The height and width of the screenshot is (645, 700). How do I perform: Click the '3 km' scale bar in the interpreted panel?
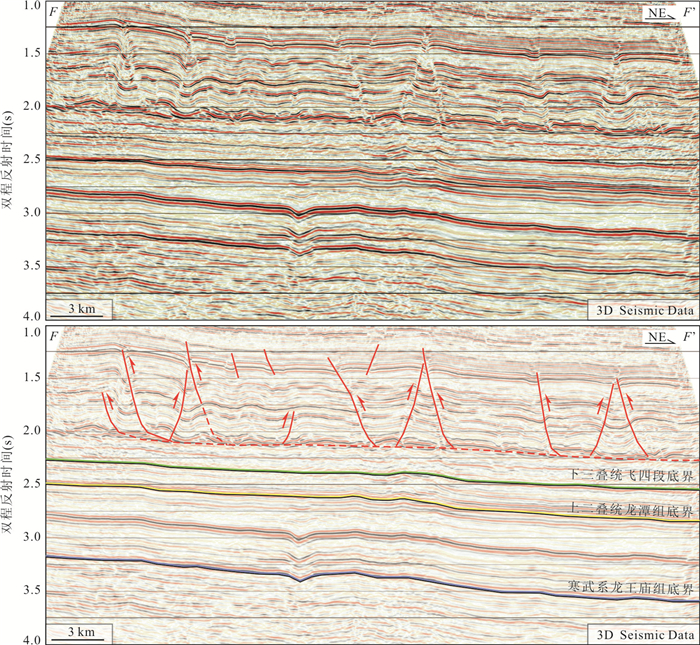tap(79, 634)
